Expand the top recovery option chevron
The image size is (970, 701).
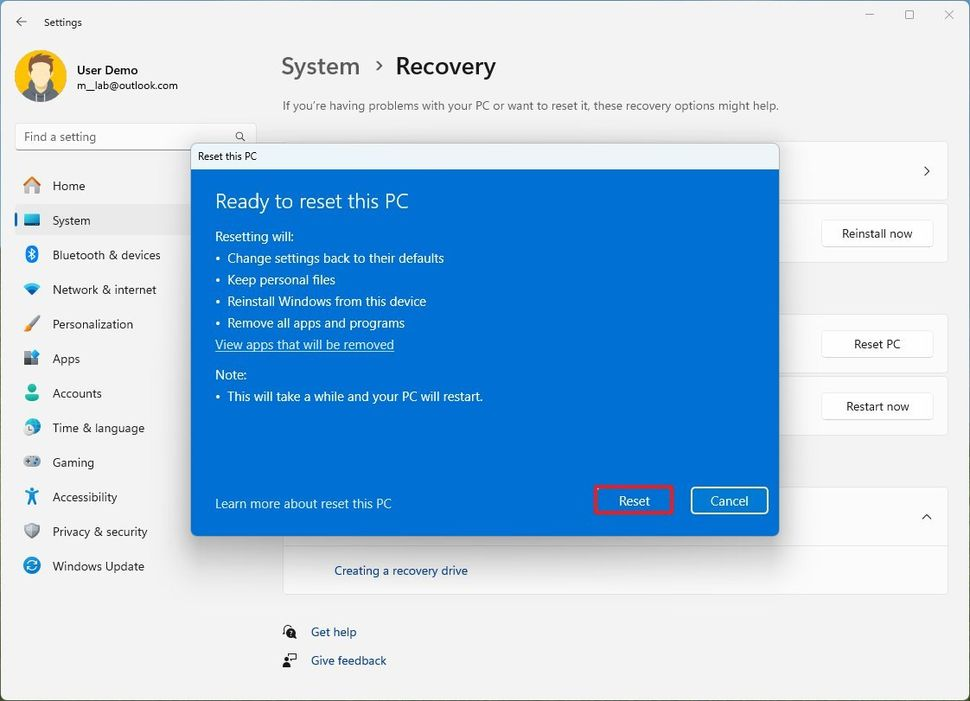pyautogui.click(x=926, y=171)
